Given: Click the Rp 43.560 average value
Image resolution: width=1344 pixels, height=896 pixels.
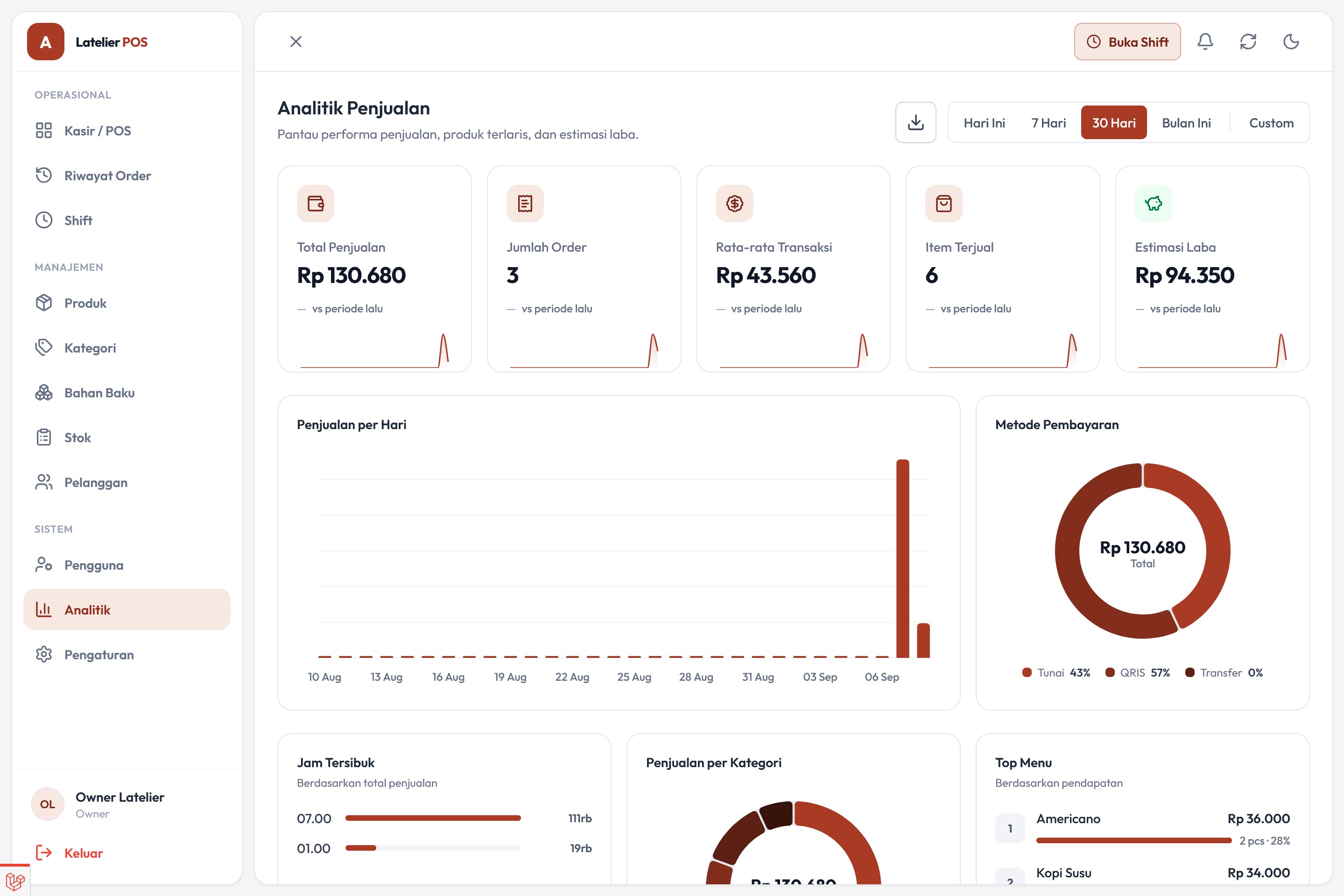Looking at the screenshot, I should (x=766, y=275).
